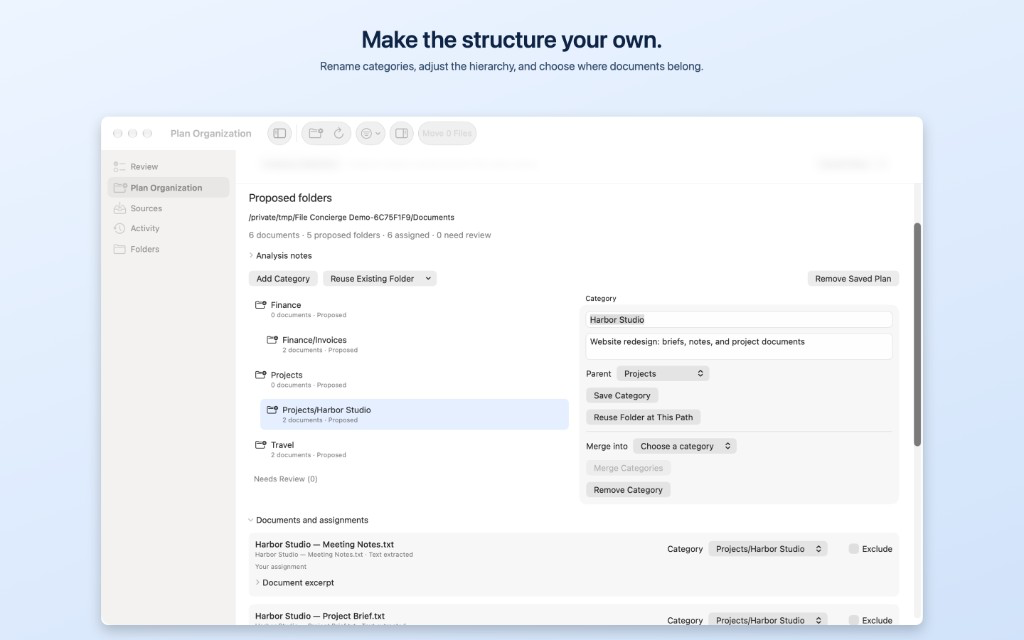Select the Projects category row
Image resolution: width=1024 pixels, height=640 pixels.
point(409,379)
